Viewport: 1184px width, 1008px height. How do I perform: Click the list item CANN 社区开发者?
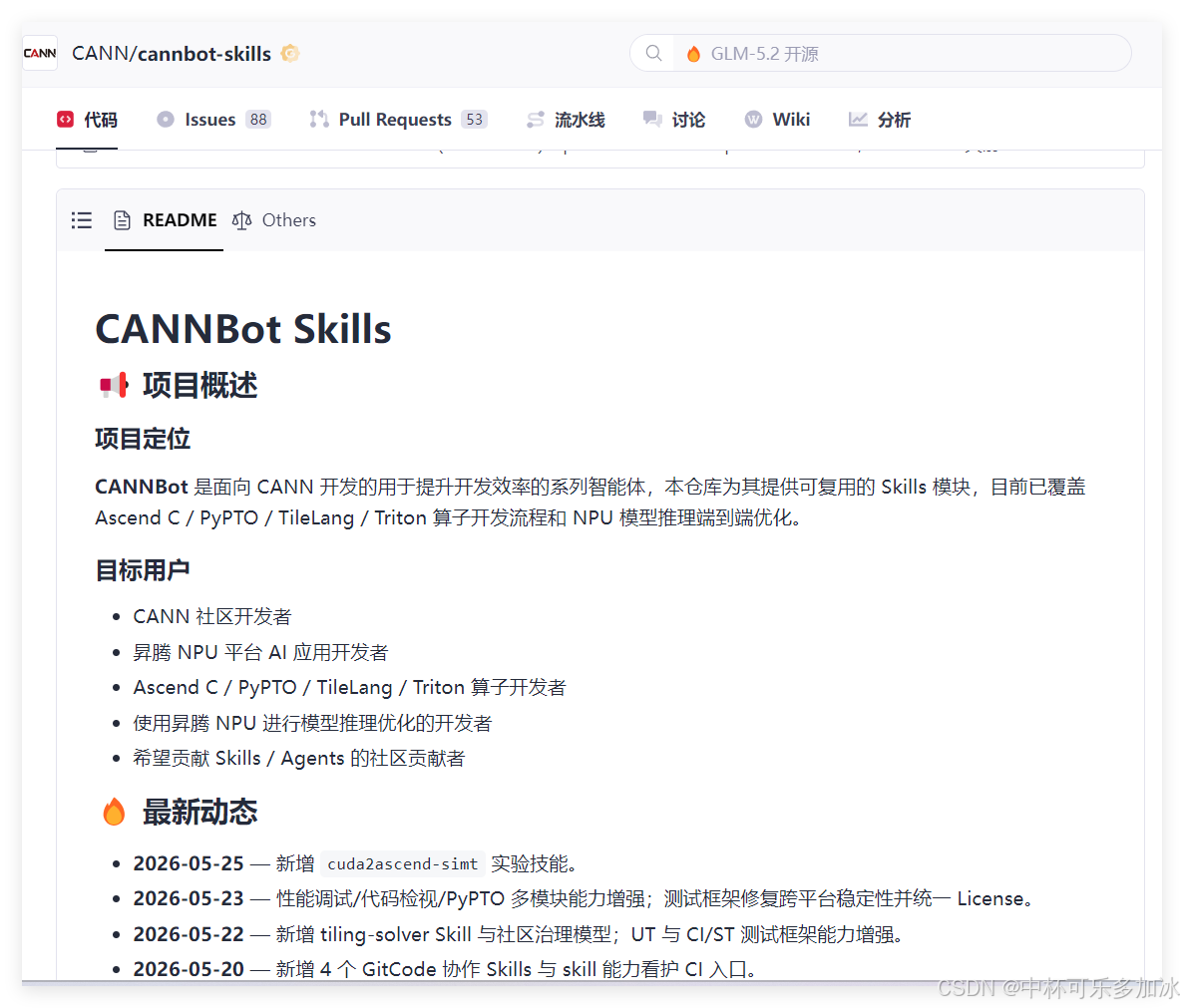click(x=212, y=616)
